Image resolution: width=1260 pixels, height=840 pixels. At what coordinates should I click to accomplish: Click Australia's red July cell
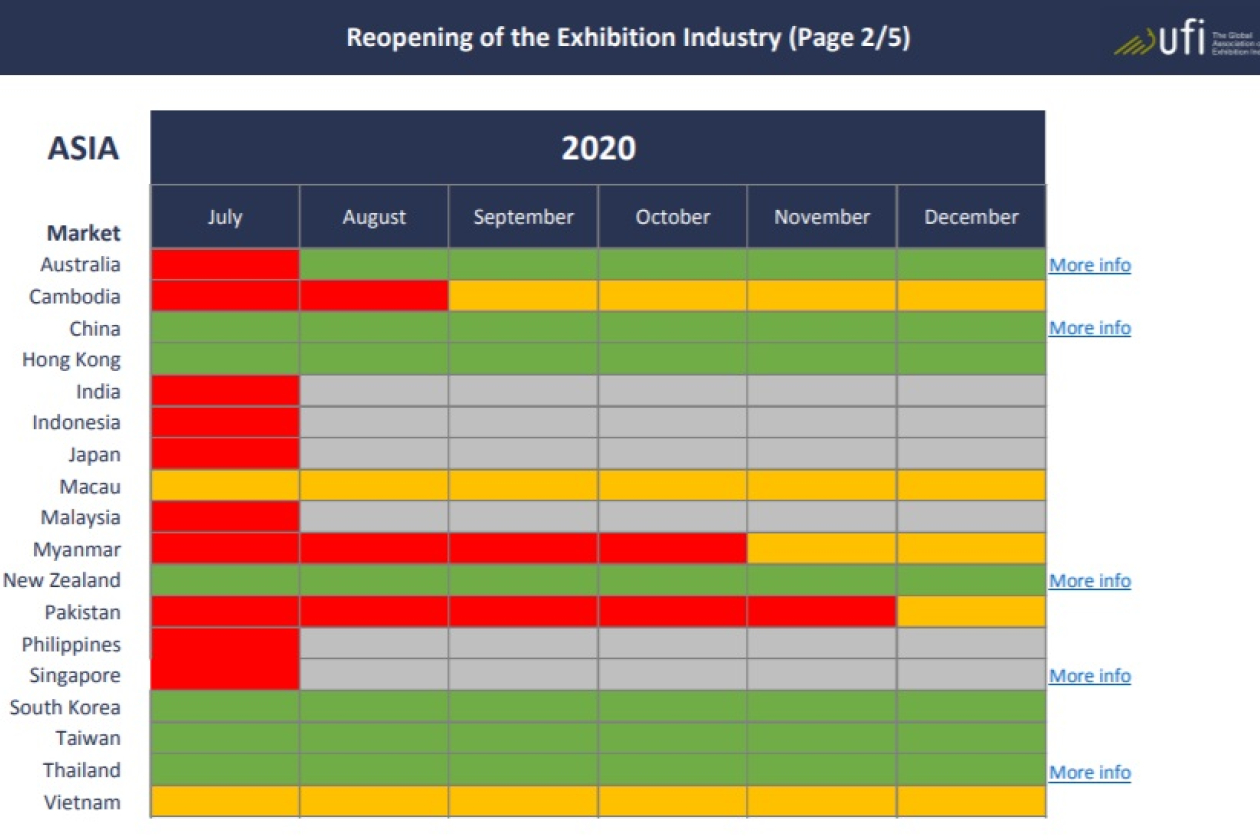coord(225,265)
